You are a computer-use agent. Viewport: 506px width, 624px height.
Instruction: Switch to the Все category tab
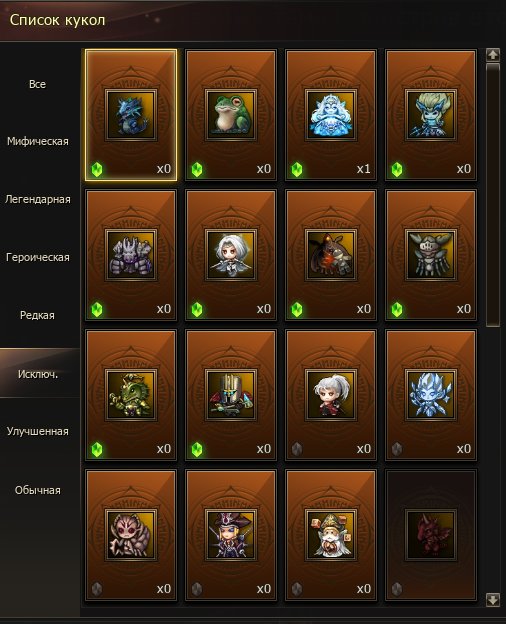pos(37,84)
